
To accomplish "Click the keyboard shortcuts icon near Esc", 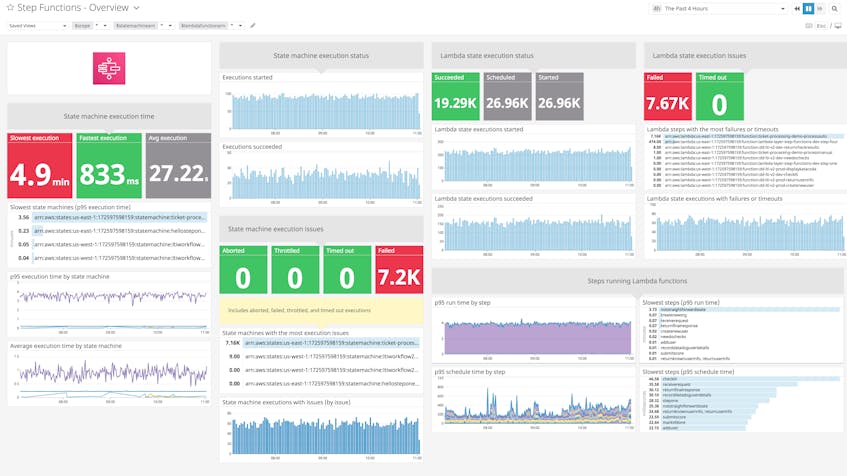I will tap(809, 25).
